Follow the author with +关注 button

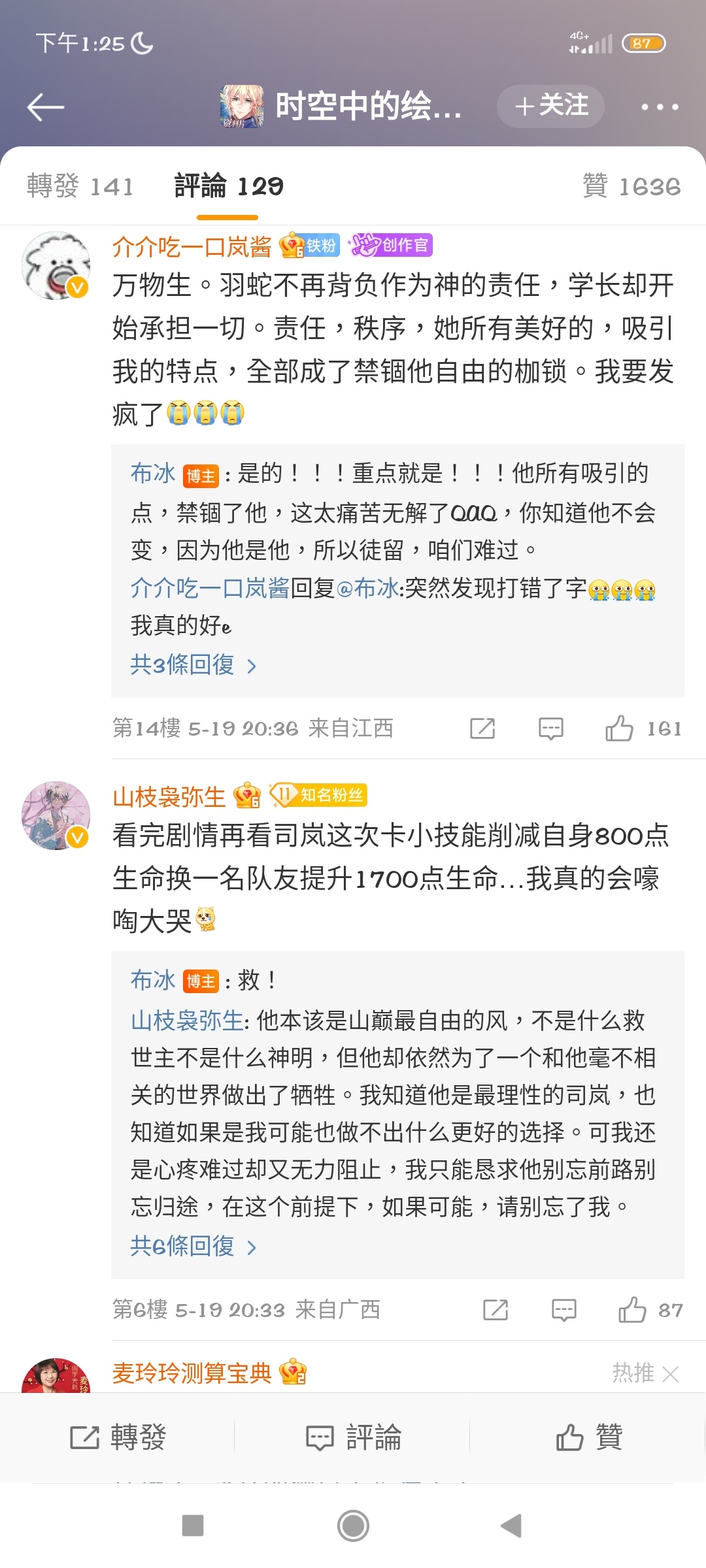coord(550,106)
